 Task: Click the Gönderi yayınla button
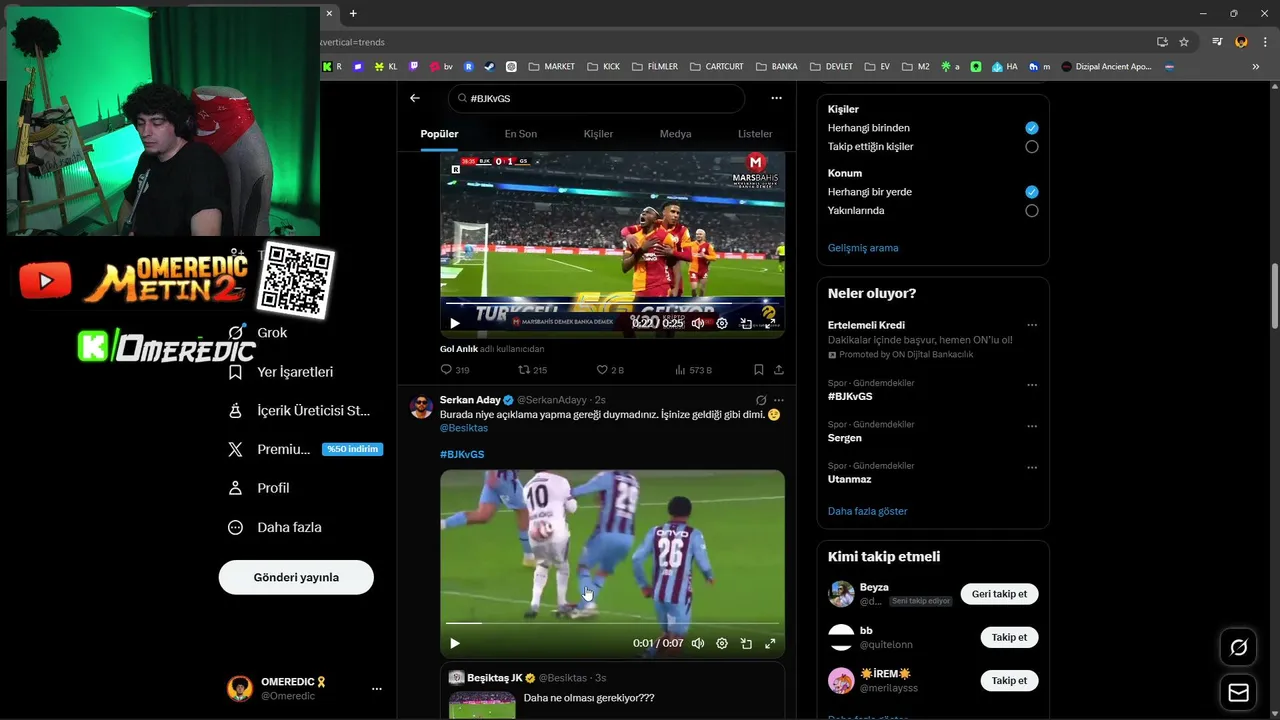pos(296,577)
